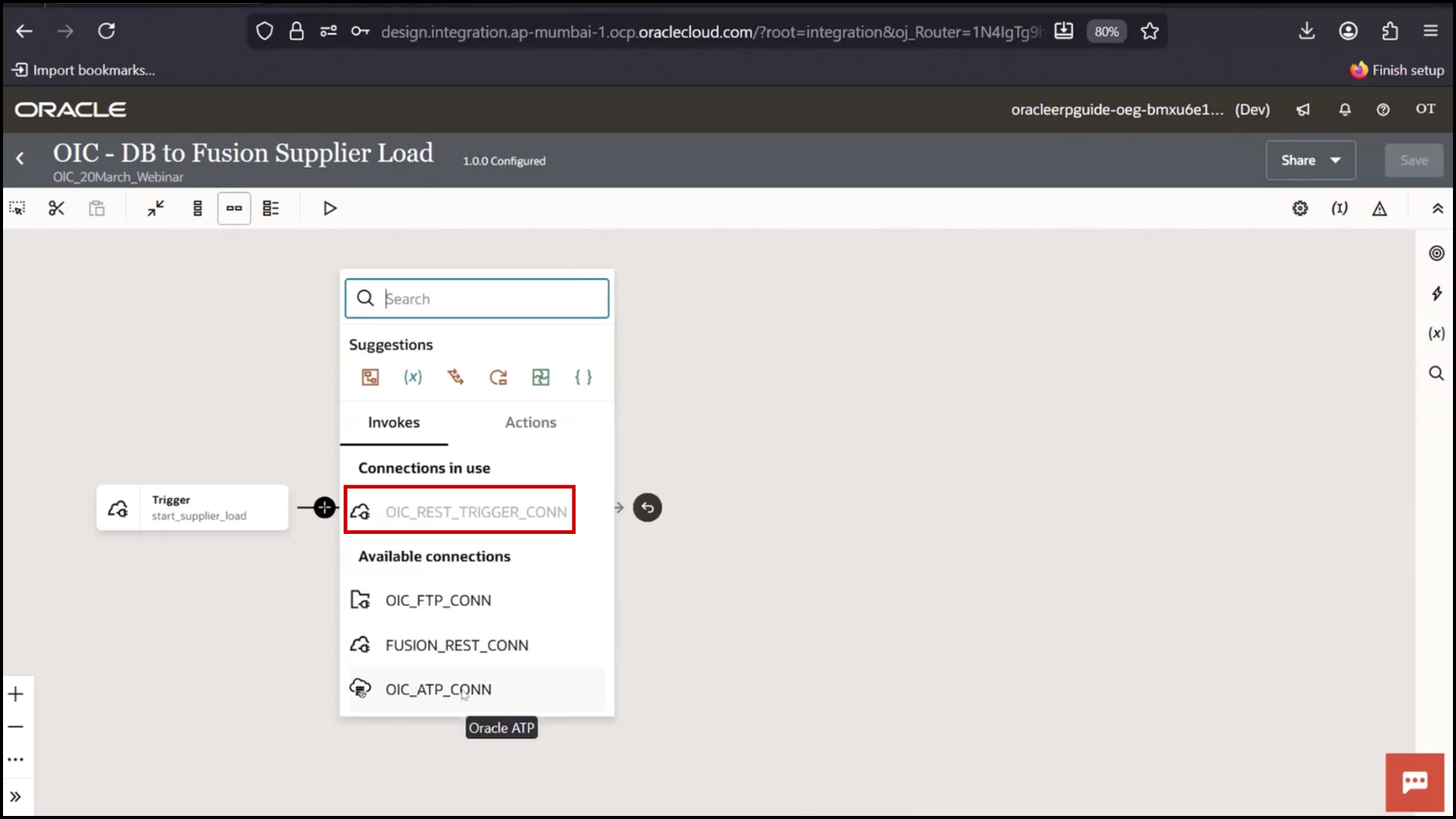The width and height of the screenshot is (1456, 819).
Task: Open canvas search magnifier icon
Action: [x=1436, y=373]
